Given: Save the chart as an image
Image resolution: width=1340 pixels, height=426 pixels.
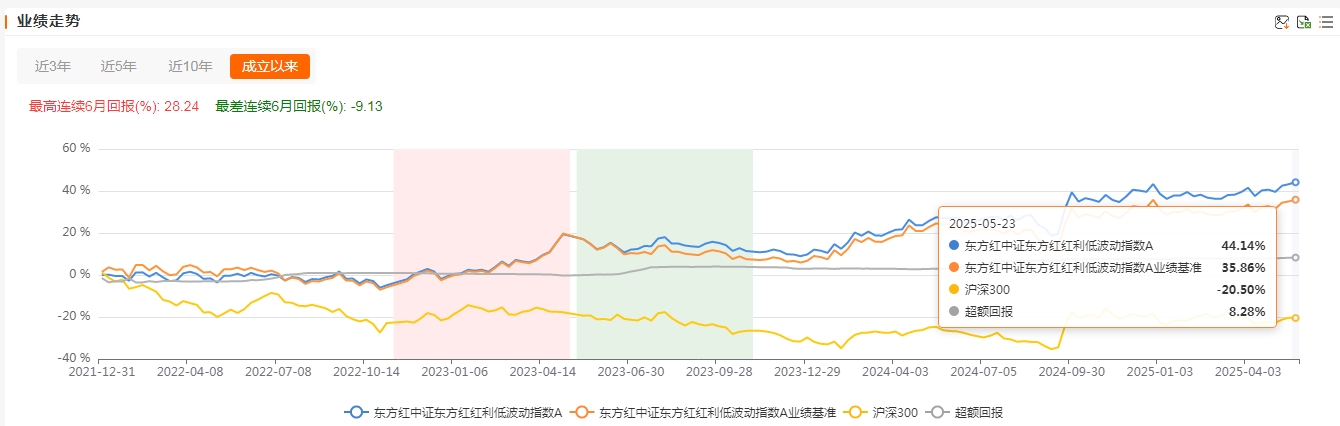Looking at the screenshot, I should tap(1282, 23).
